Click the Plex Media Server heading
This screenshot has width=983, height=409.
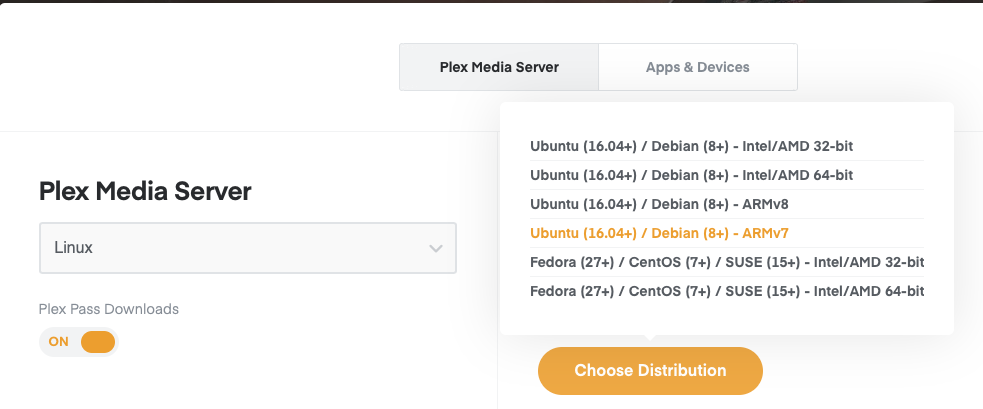tap(145, 191)
